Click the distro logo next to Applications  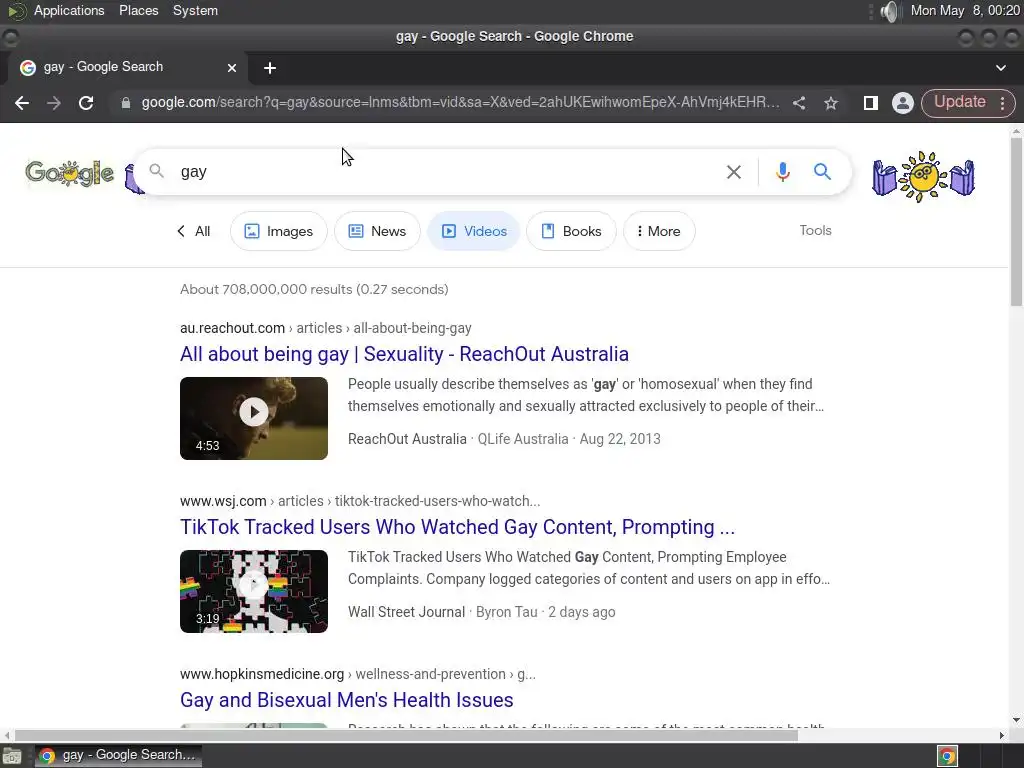[x=16, y=11]
